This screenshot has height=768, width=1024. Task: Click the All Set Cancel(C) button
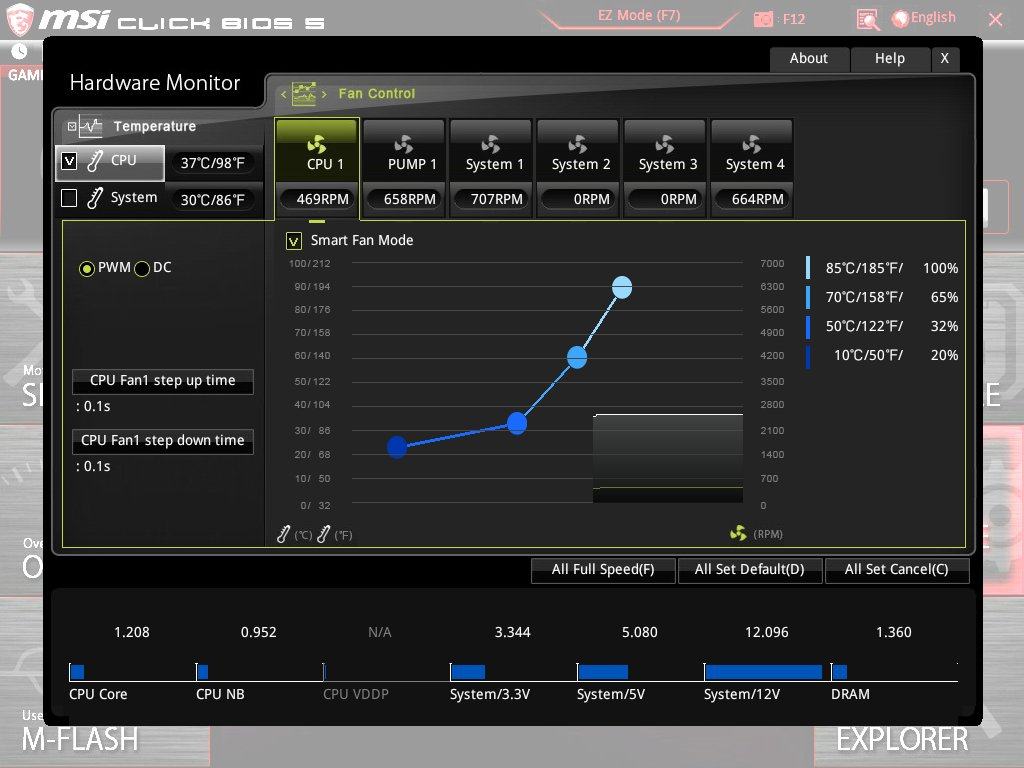click(x=897, y=569)
